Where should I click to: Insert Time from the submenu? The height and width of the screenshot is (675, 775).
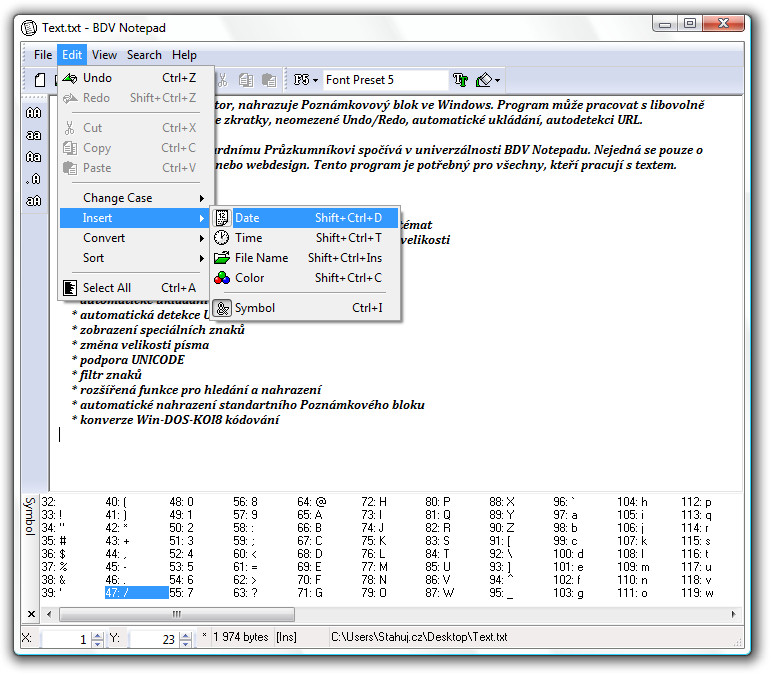point(306,238)
